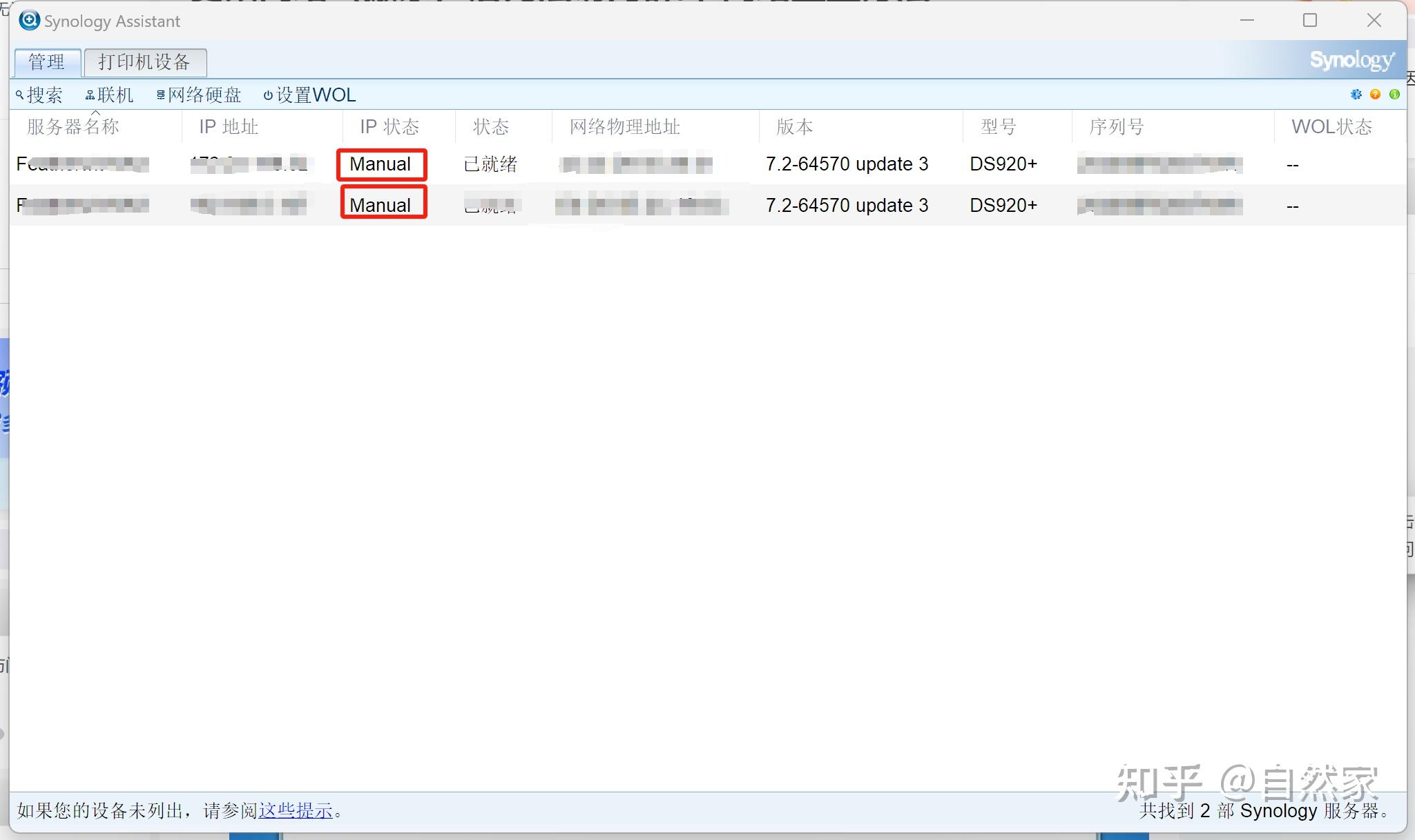The width and height of the screenshot is (1415, 840).
Task: Close the Synology Assistant window
Action: pyautogui.click(x=1374, y=21)
